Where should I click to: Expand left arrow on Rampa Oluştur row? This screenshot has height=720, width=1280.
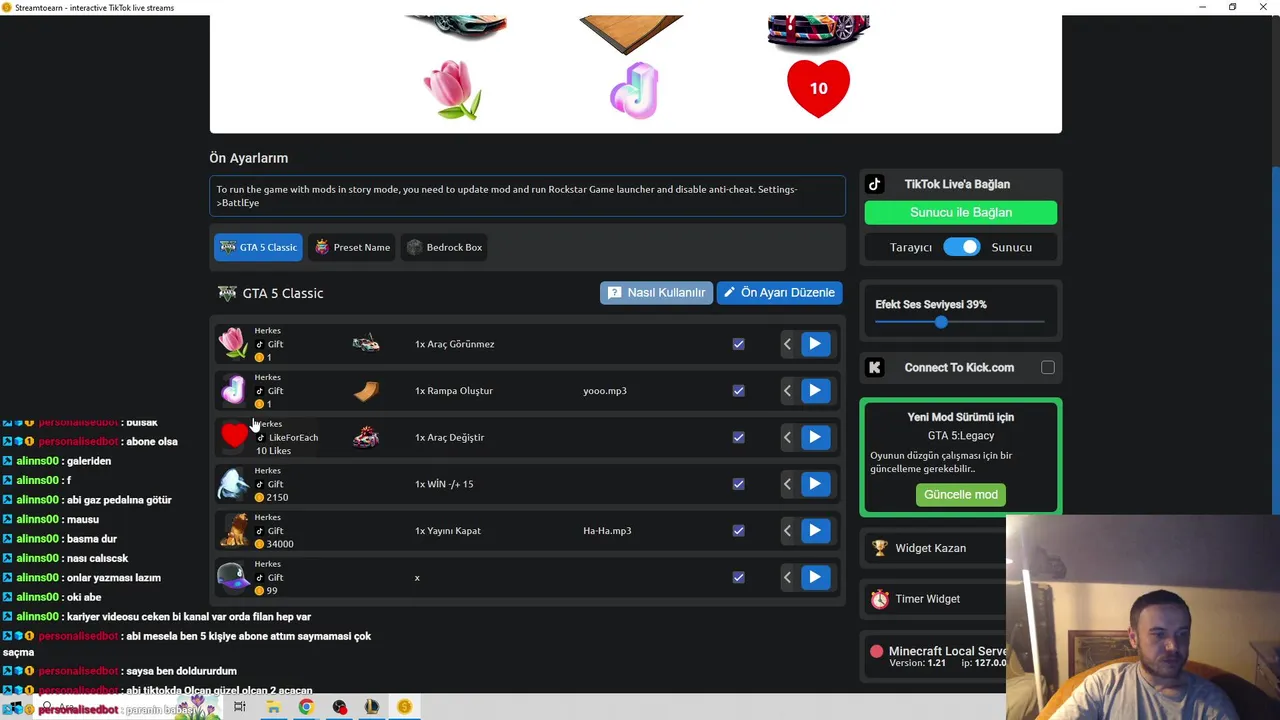tap(788, 391)
